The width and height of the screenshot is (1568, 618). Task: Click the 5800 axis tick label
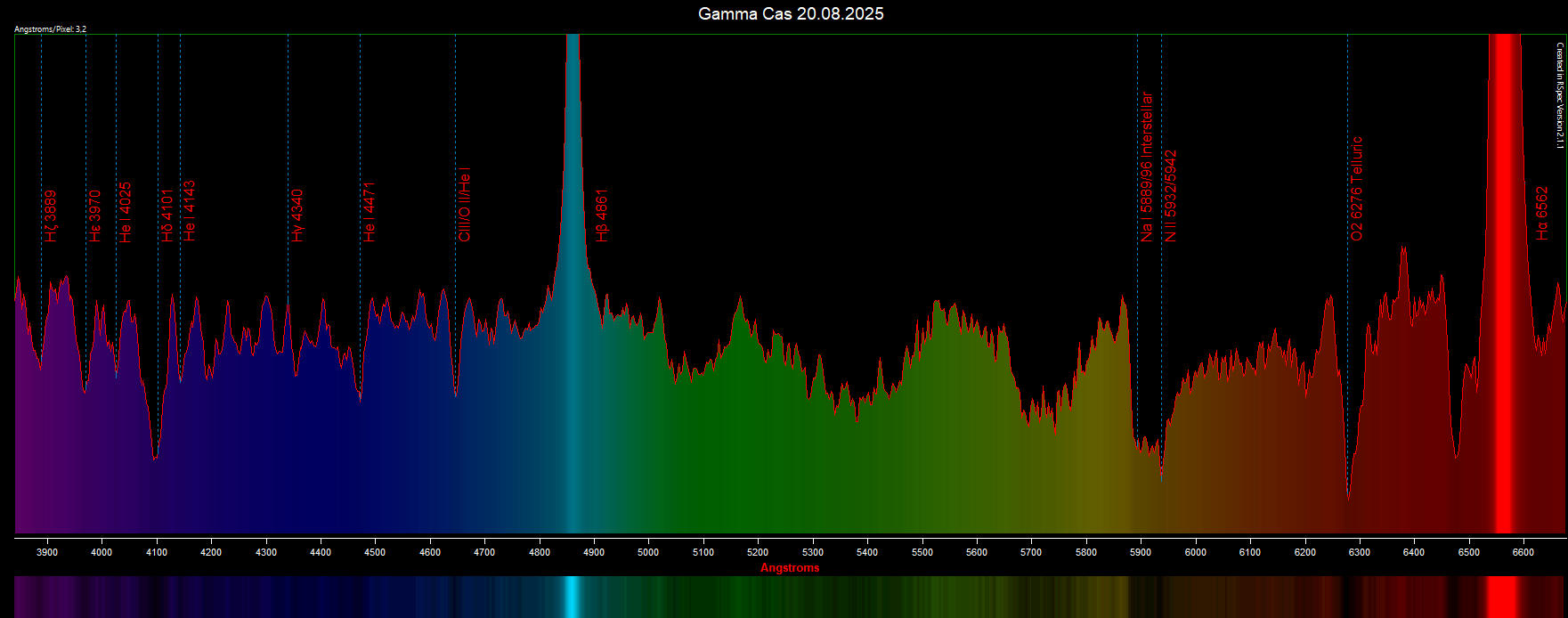click(x=1086, y=552)
